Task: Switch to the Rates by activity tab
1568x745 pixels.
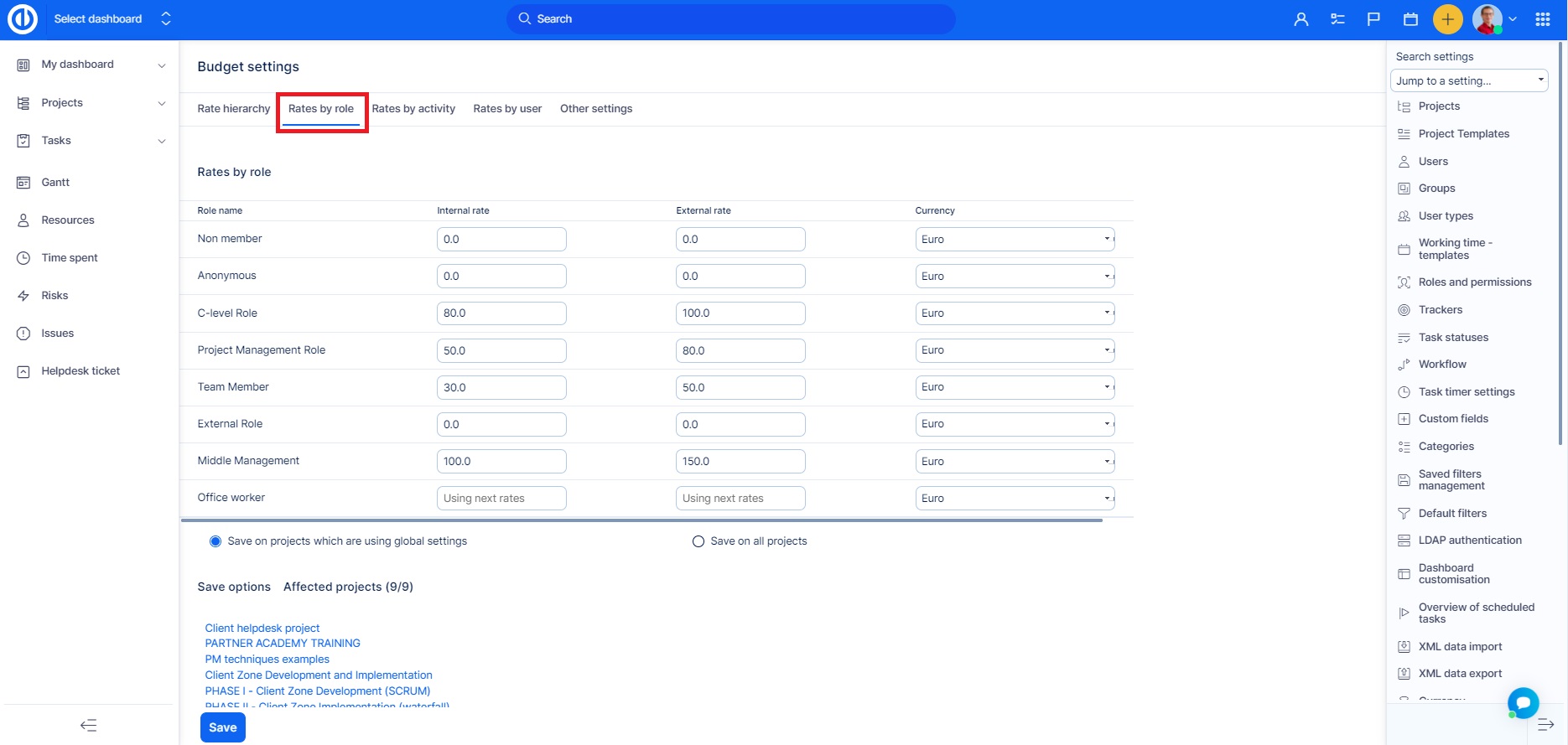Action: 413,109
